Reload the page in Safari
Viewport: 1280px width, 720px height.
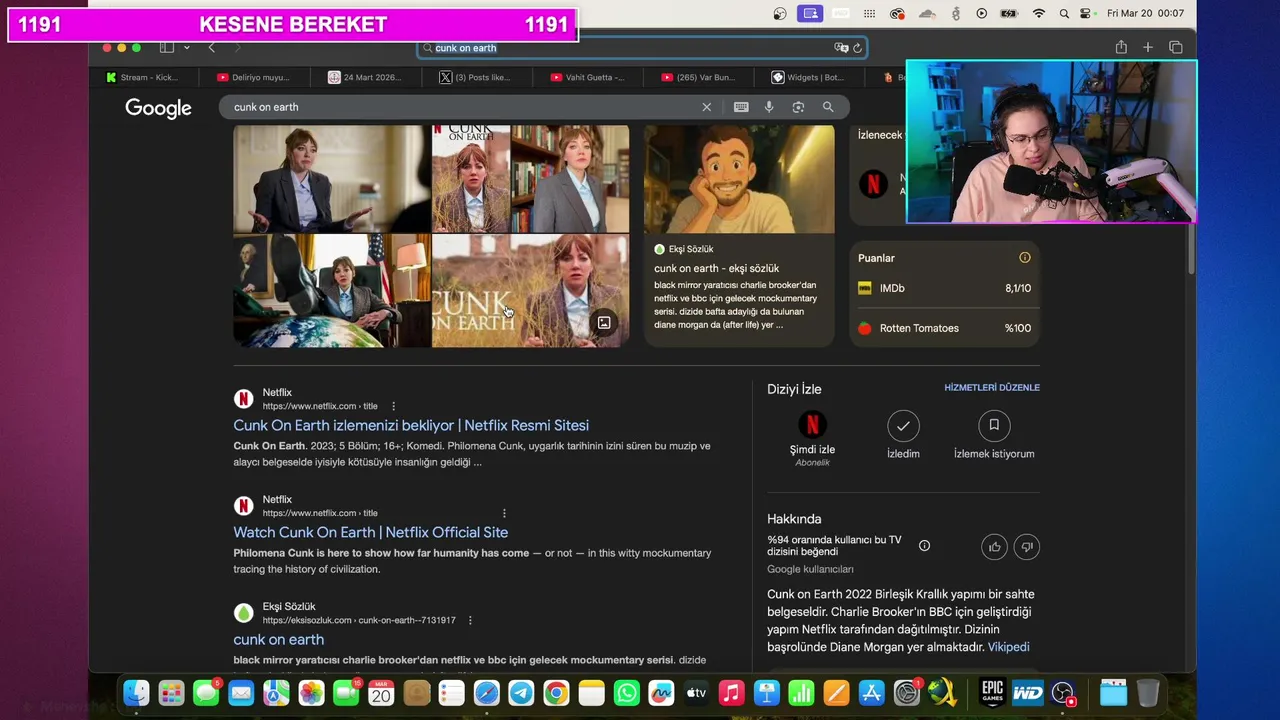(x=857, y=48)
